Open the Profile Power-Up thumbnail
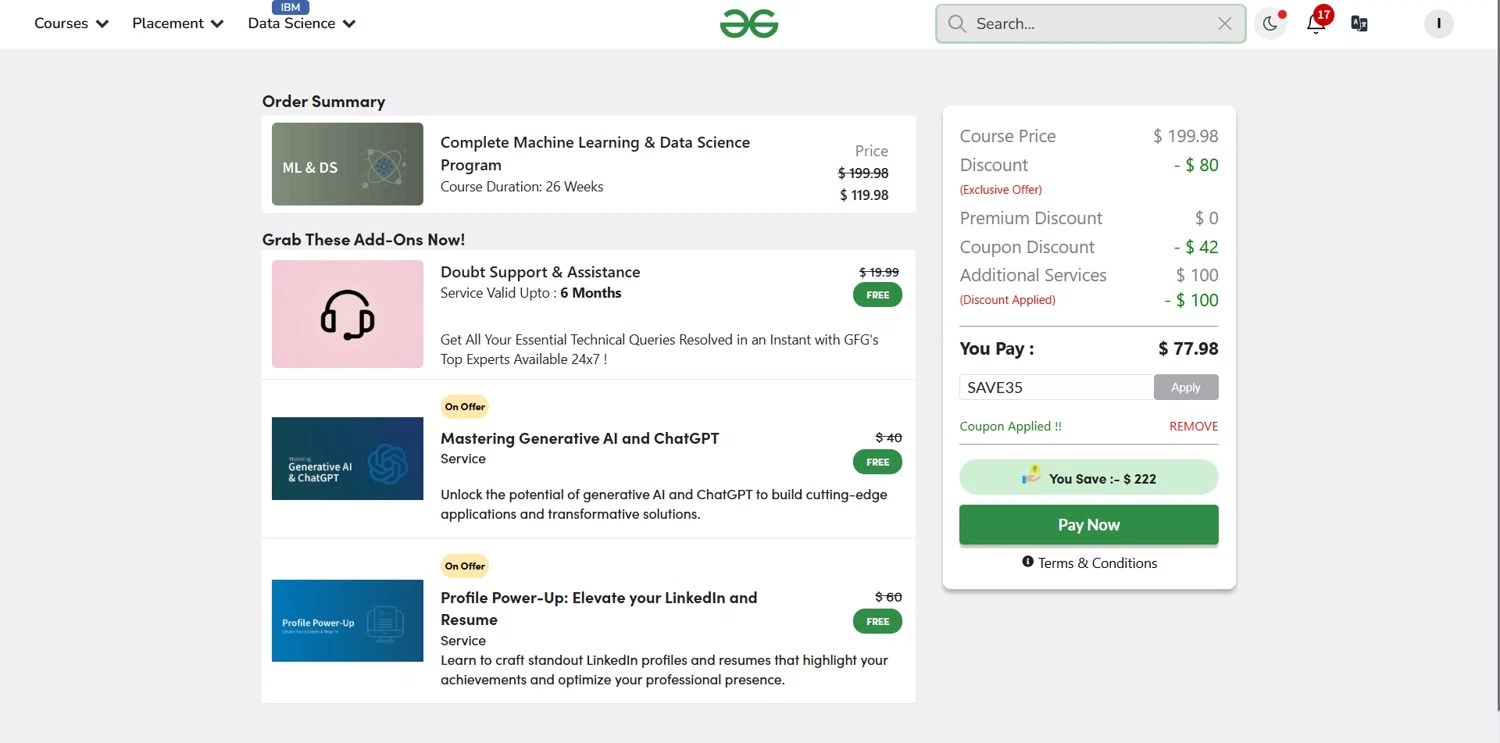1500x743 pixels. point(347,620)
